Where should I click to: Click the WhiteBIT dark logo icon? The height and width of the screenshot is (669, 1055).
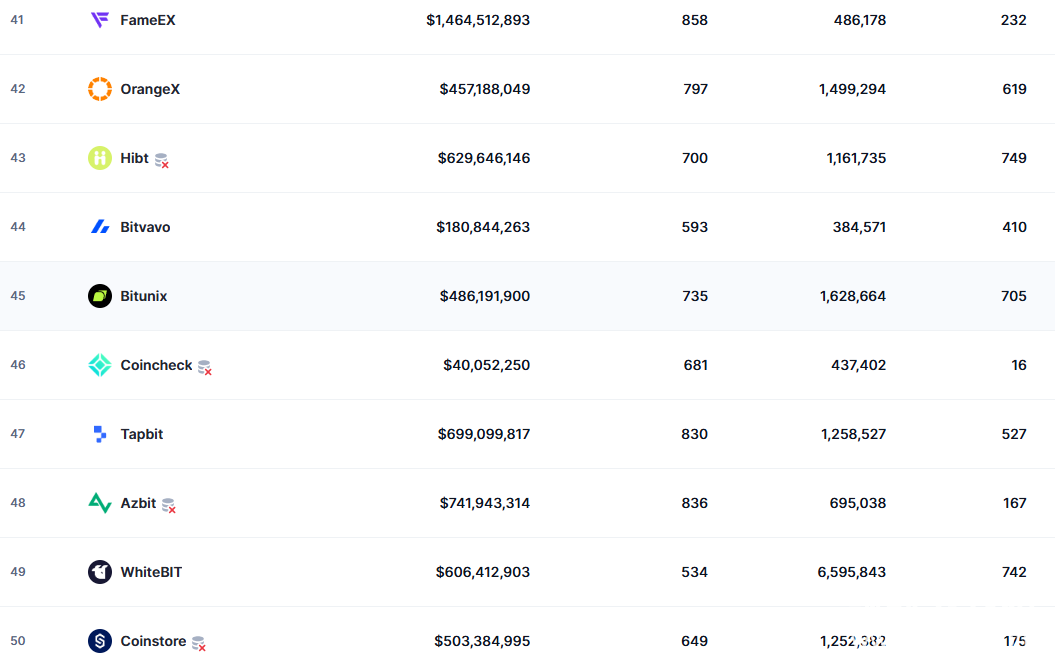(x=100, y=572)
